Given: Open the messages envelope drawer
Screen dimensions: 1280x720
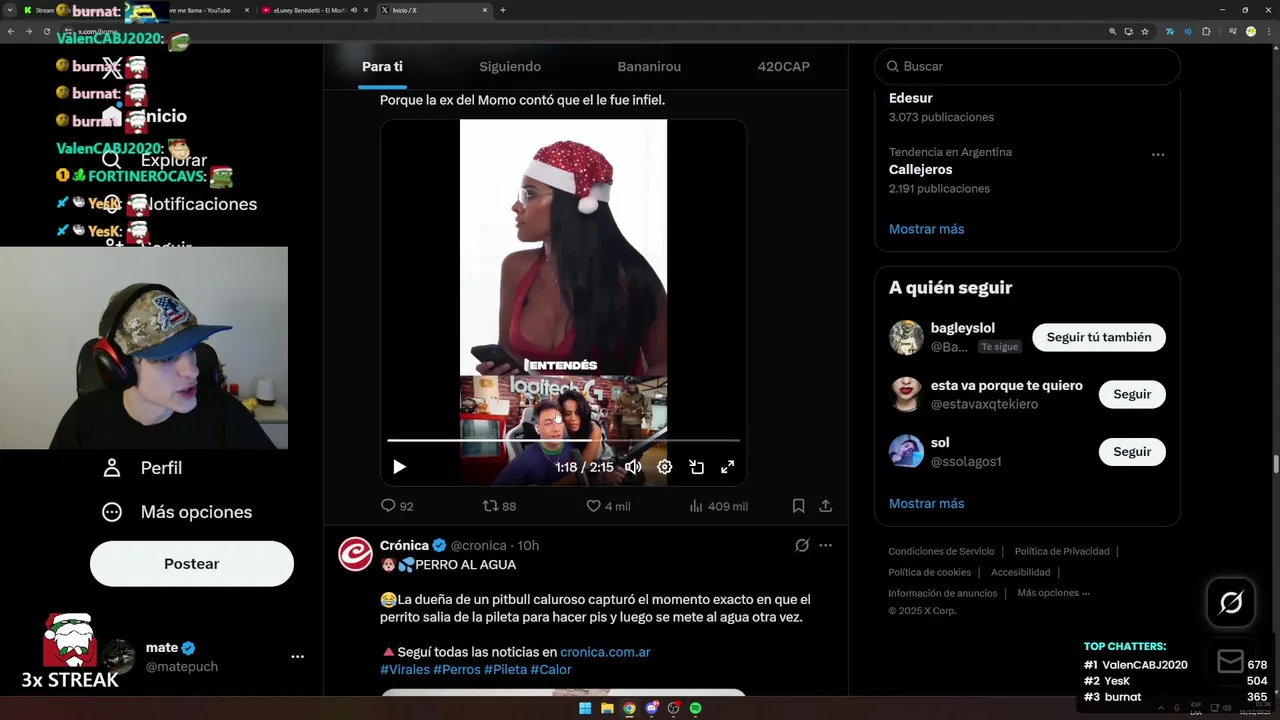Looking at the screenshot, I should [1231, 661].
